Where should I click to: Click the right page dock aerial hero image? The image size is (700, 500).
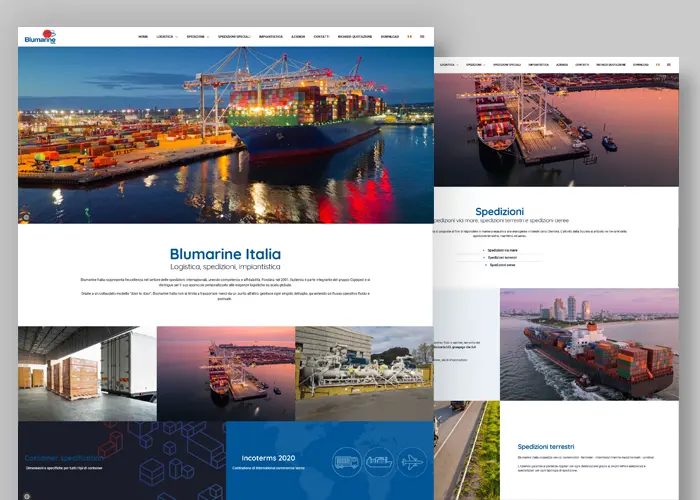point(556,130)
